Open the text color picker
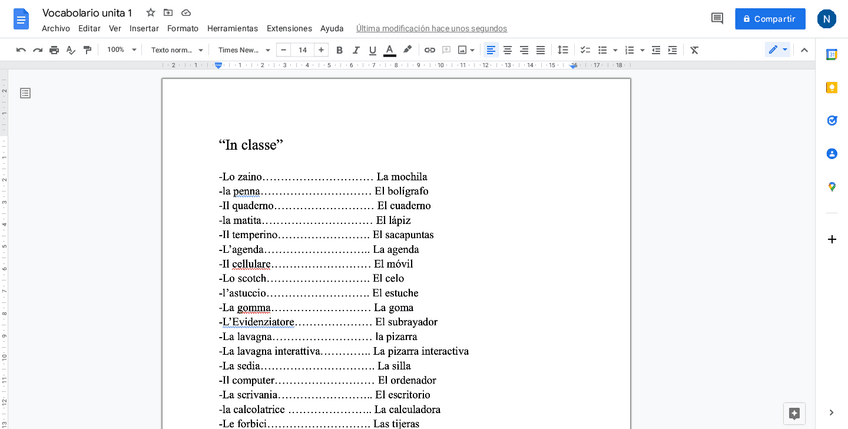The image size is (848, 429). [389, 50]
